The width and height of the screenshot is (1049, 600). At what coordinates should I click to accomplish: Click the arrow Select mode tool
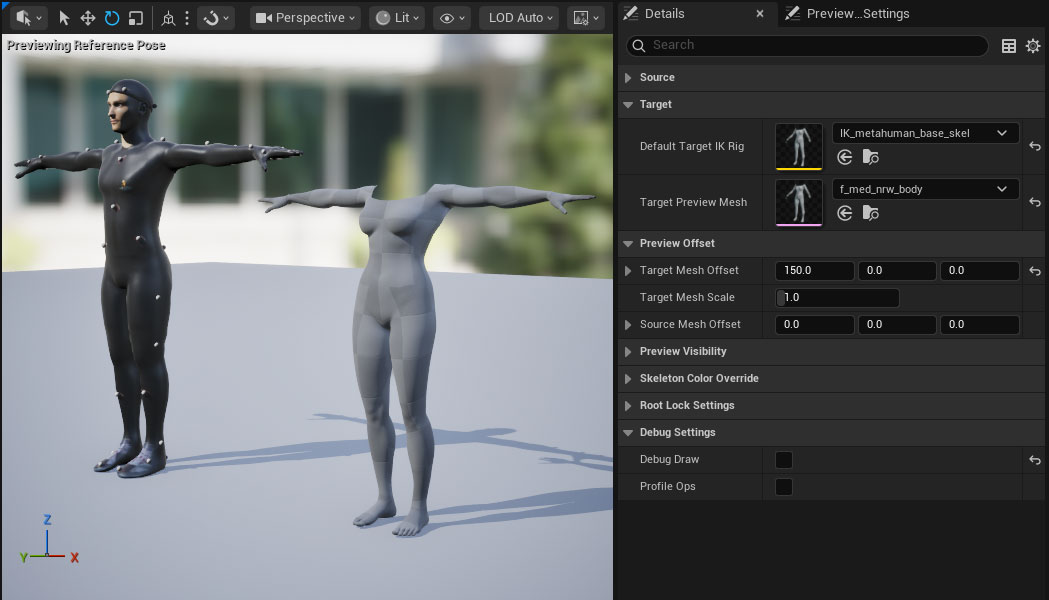pos(64,18)
